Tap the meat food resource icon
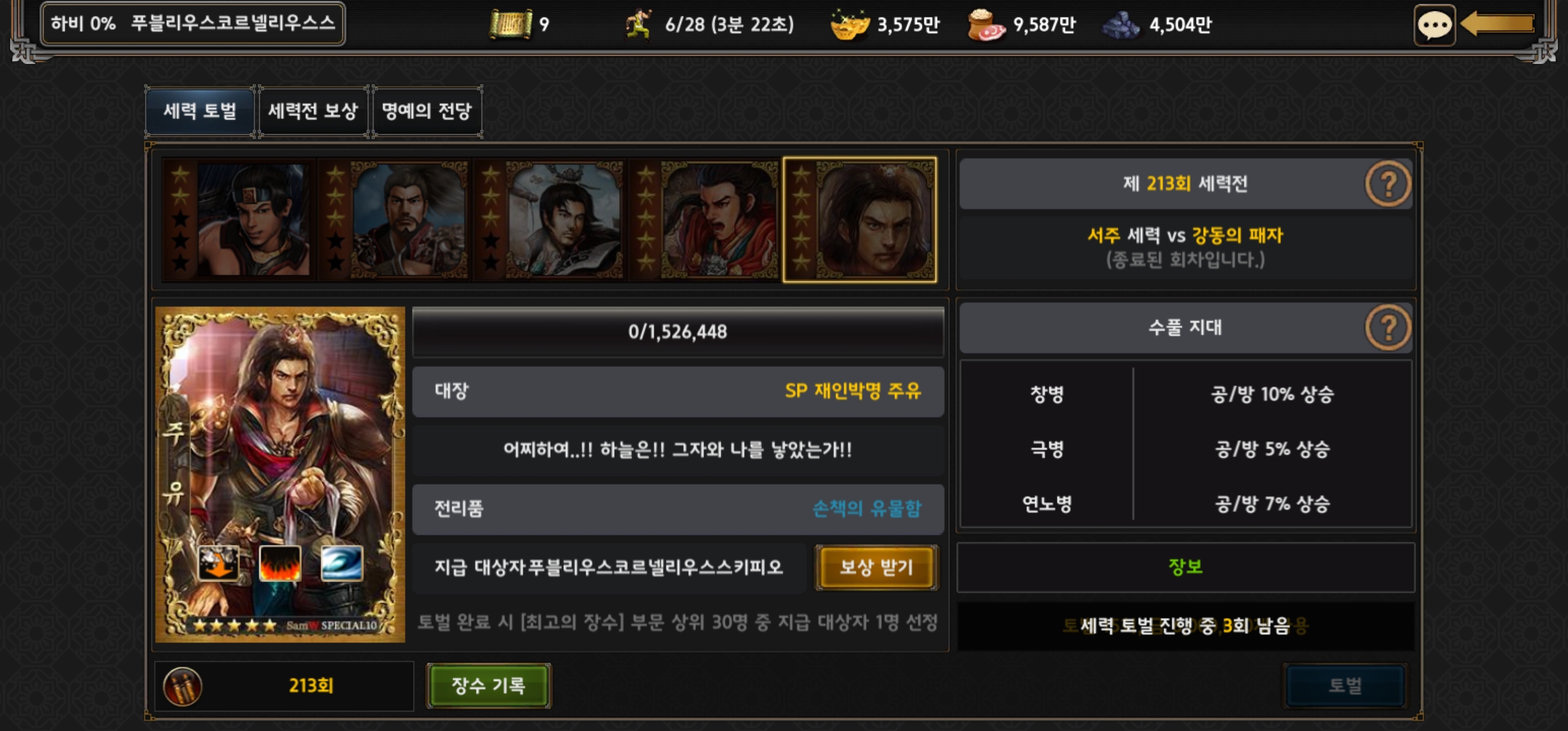This screenshot has height=731, width=1568. coord(986,25)
